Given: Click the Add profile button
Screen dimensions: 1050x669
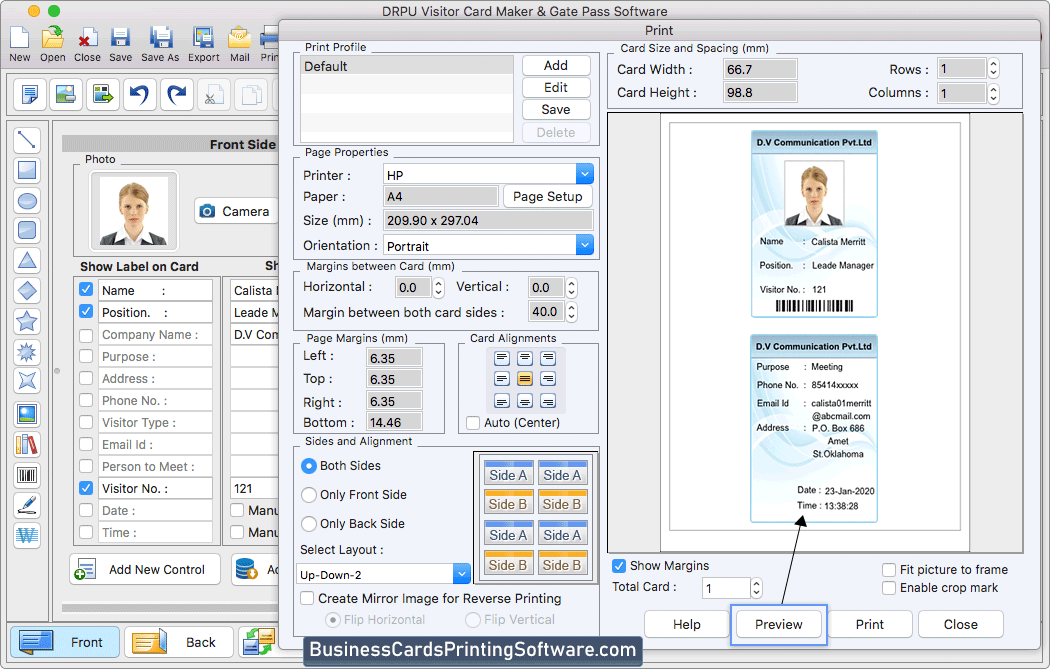Looking at the screenshot, I should pos(556,66).
